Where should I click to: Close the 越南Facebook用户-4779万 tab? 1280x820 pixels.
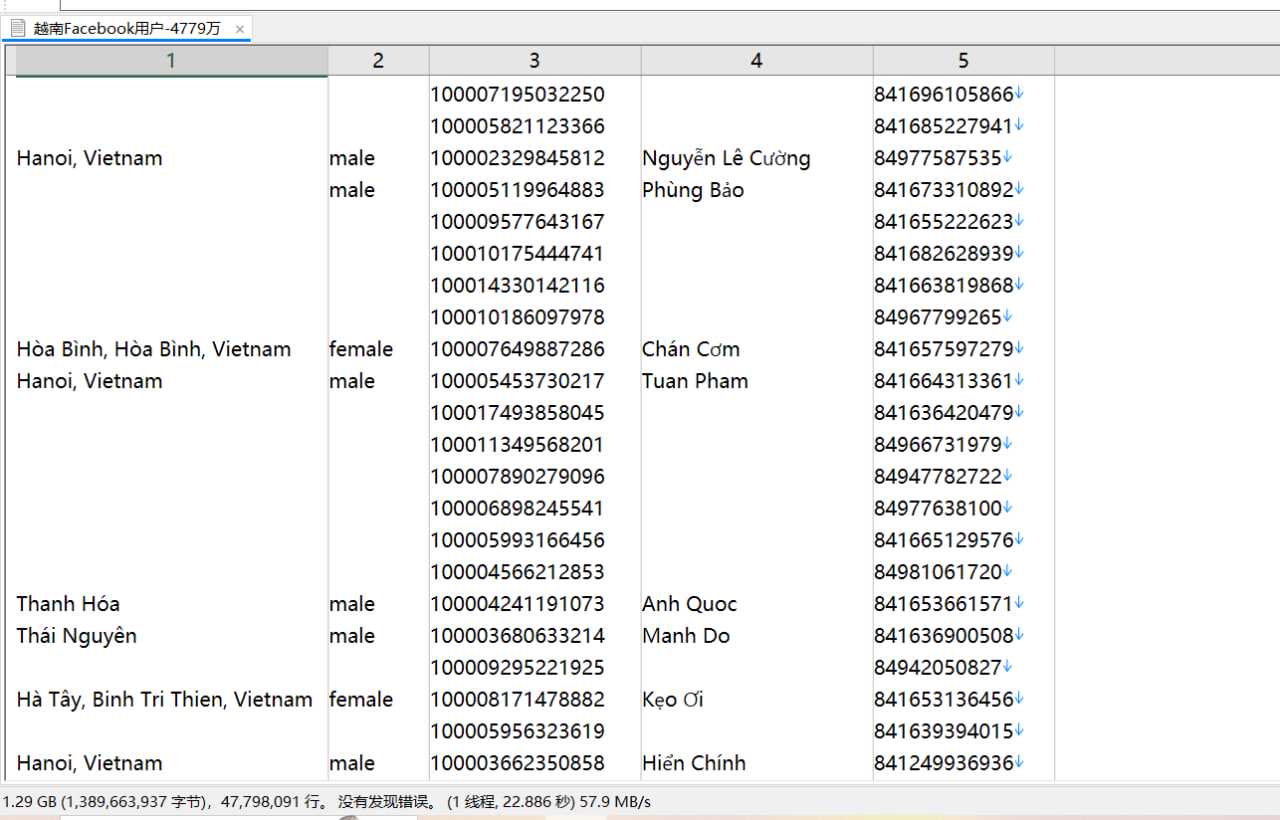click(240, 29)
